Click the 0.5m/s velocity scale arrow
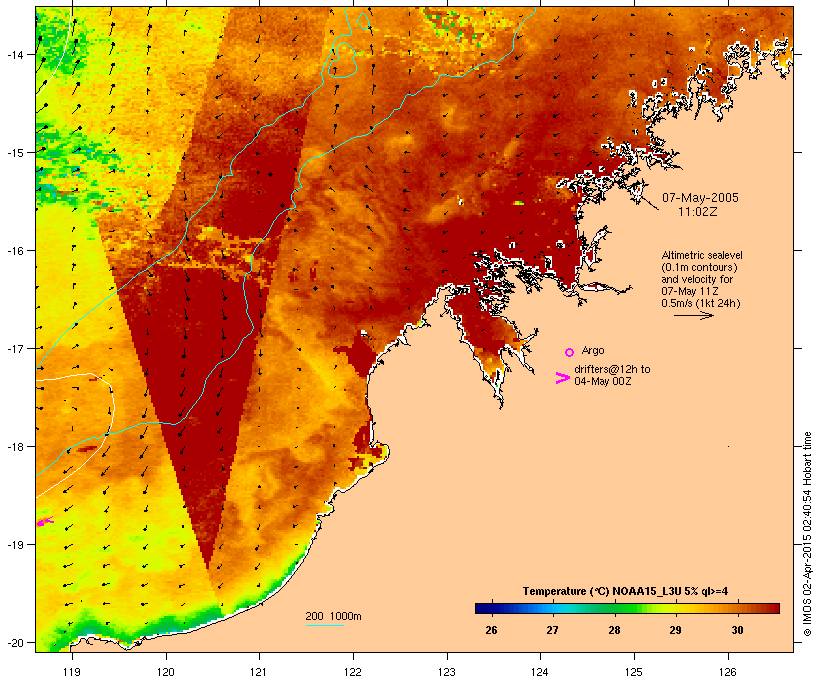The image size is (820, 680). [x=694, y=315]
